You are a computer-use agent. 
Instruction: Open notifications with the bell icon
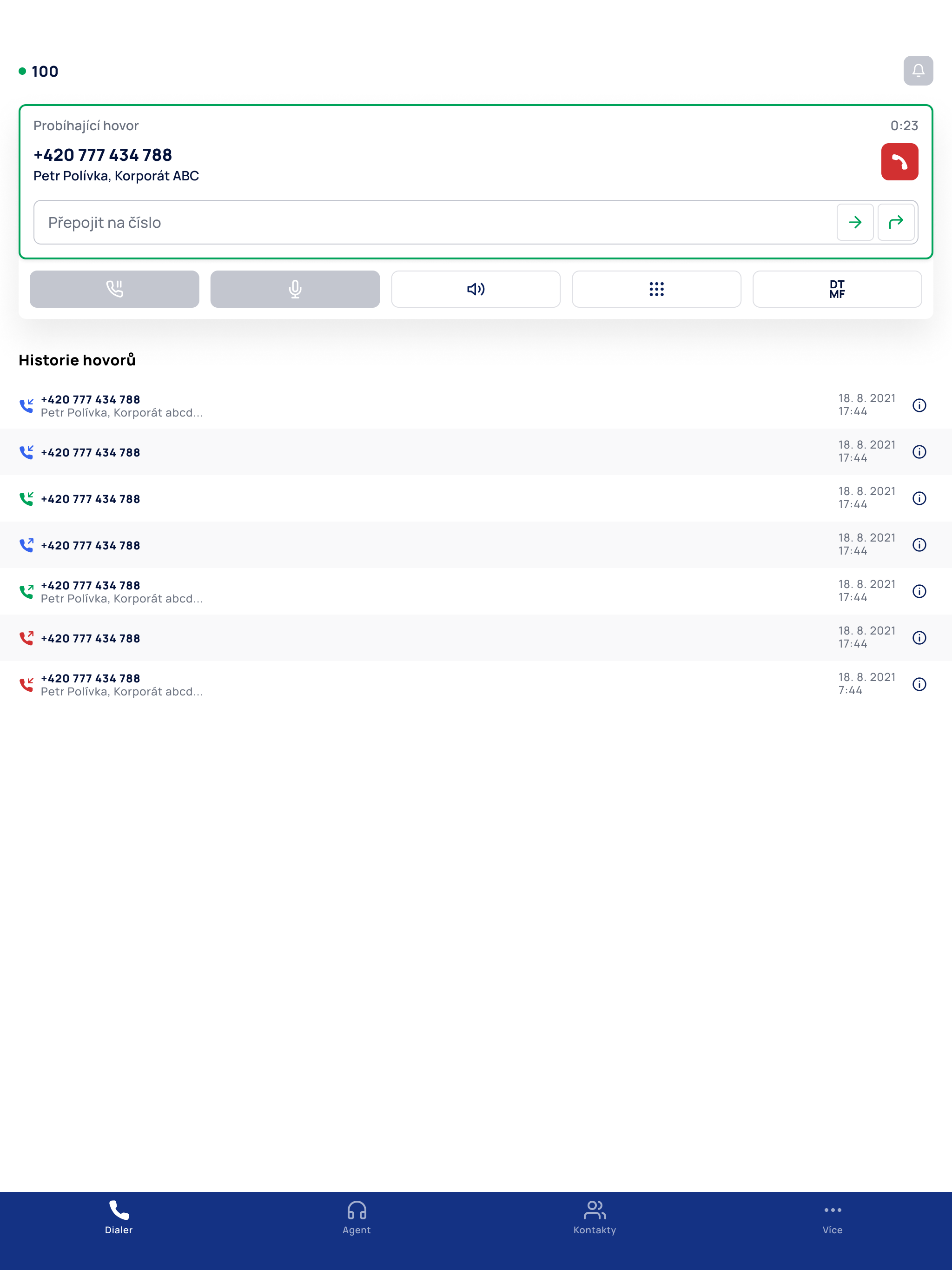pos(918,71)
